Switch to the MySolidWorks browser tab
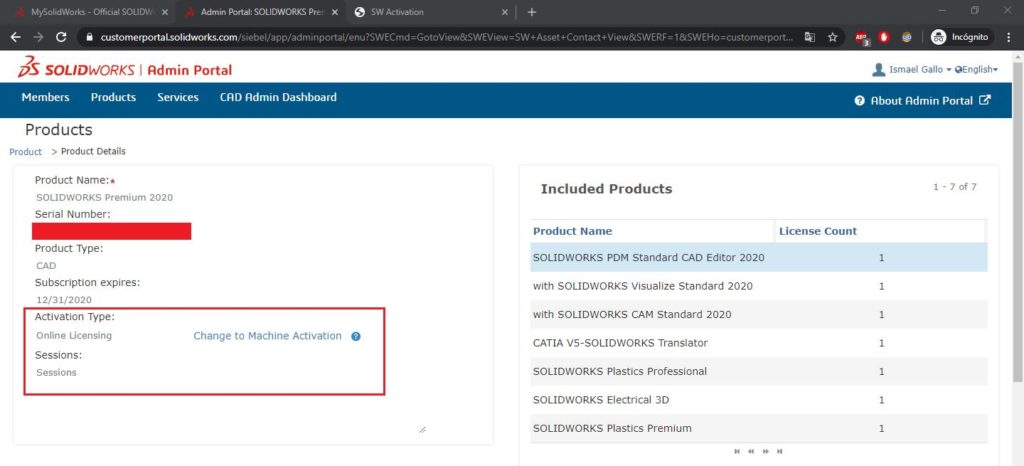The width and height of the screenshot is (1024, 466). [89, 12]
